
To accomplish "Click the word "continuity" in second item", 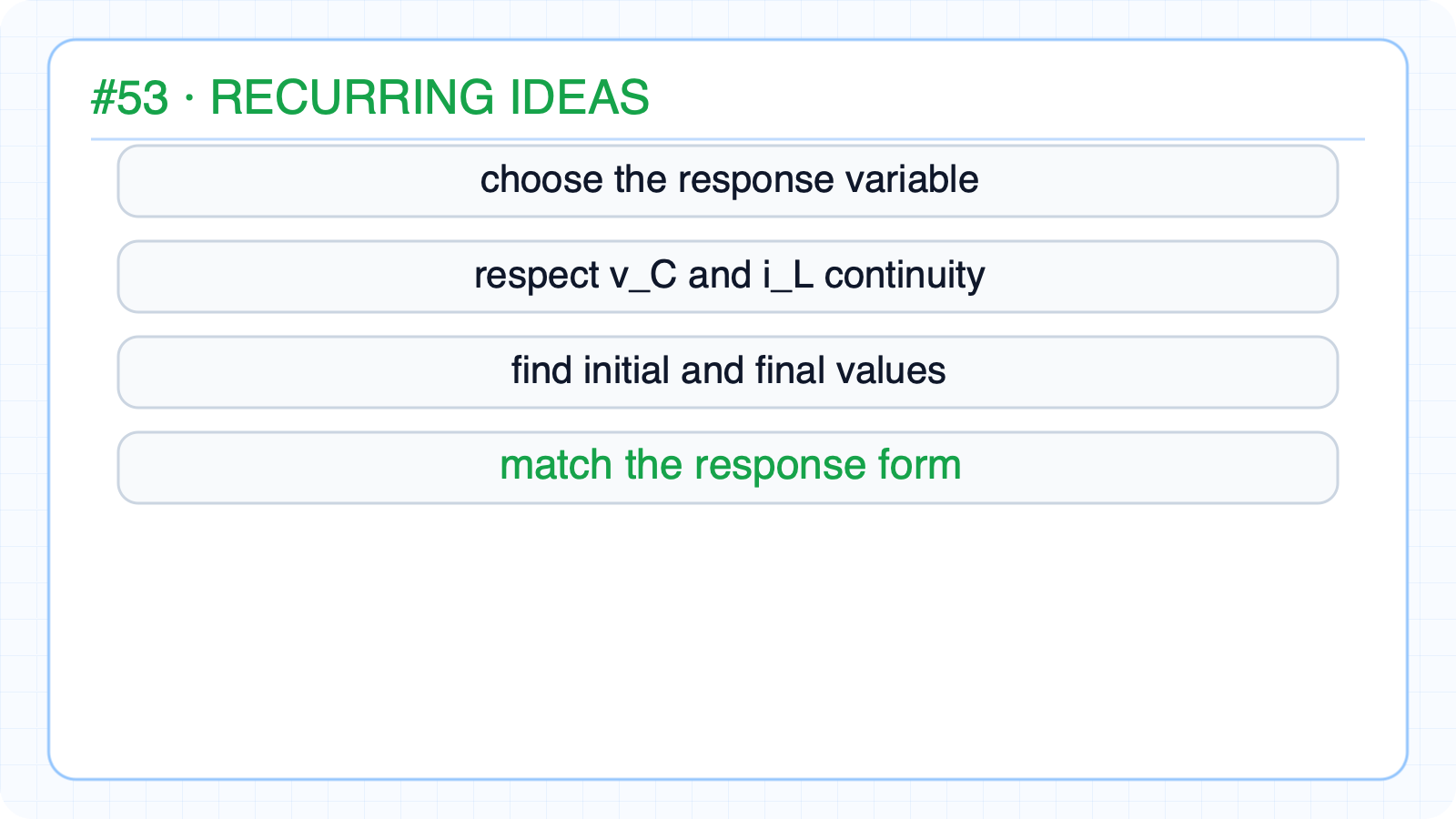I will tap(905, 276).
